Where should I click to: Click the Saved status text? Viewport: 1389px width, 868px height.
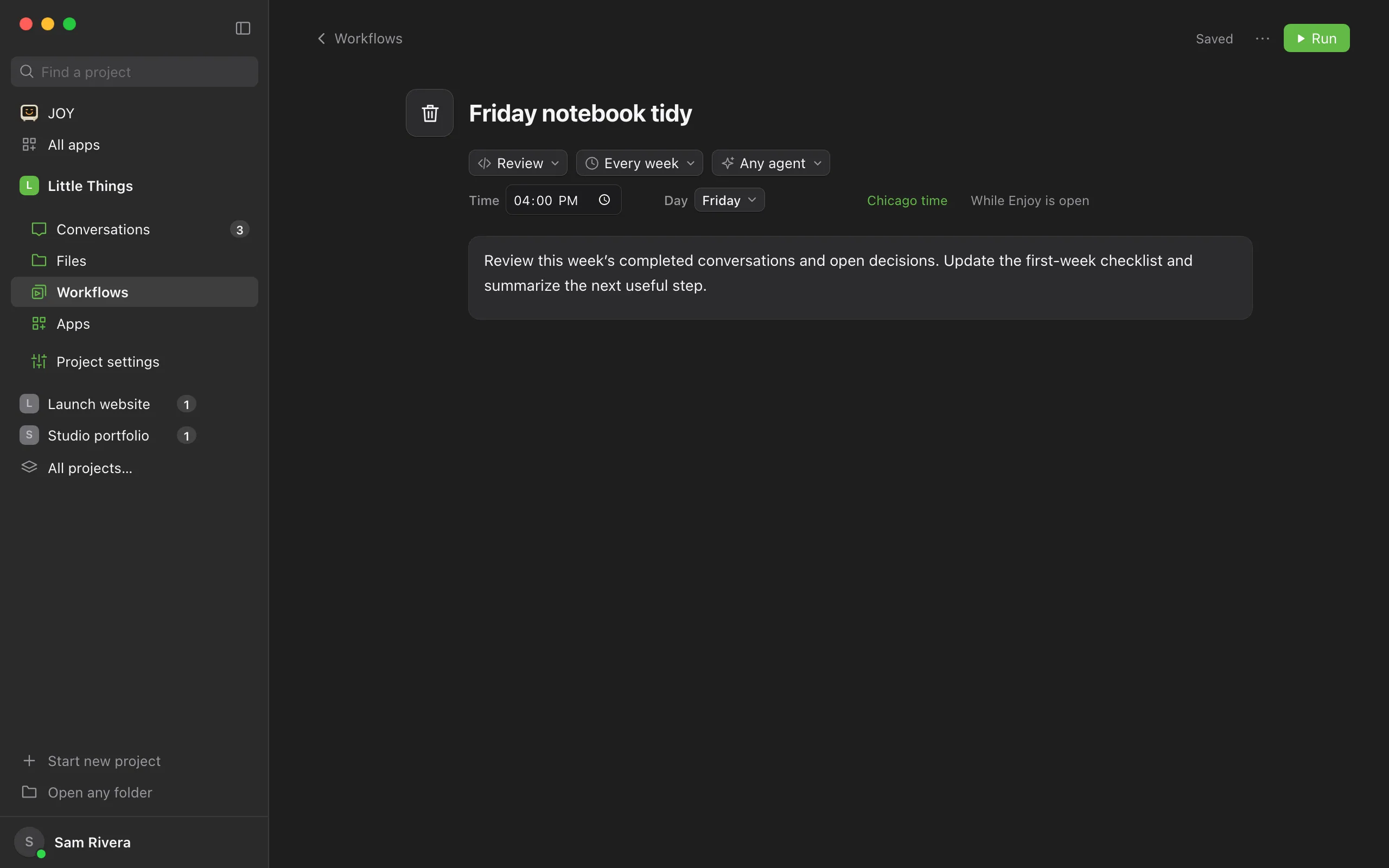pos(1214,39)
